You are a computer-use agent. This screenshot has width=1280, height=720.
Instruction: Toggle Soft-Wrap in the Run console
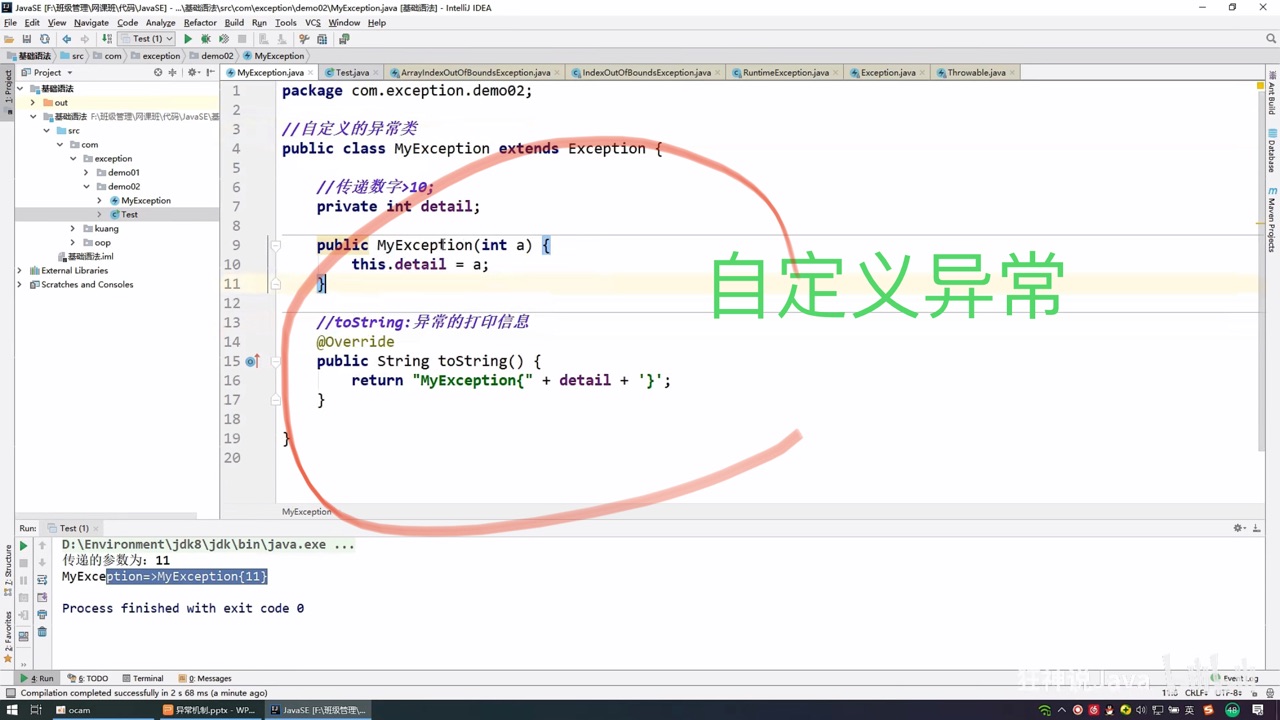click(x=42, y=580)
